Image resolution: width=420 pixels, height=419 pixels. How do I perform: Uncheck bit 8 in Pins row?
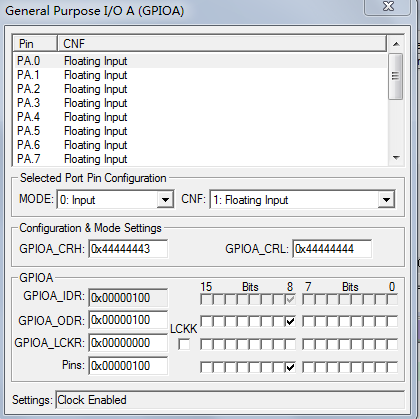pos(290,367)
